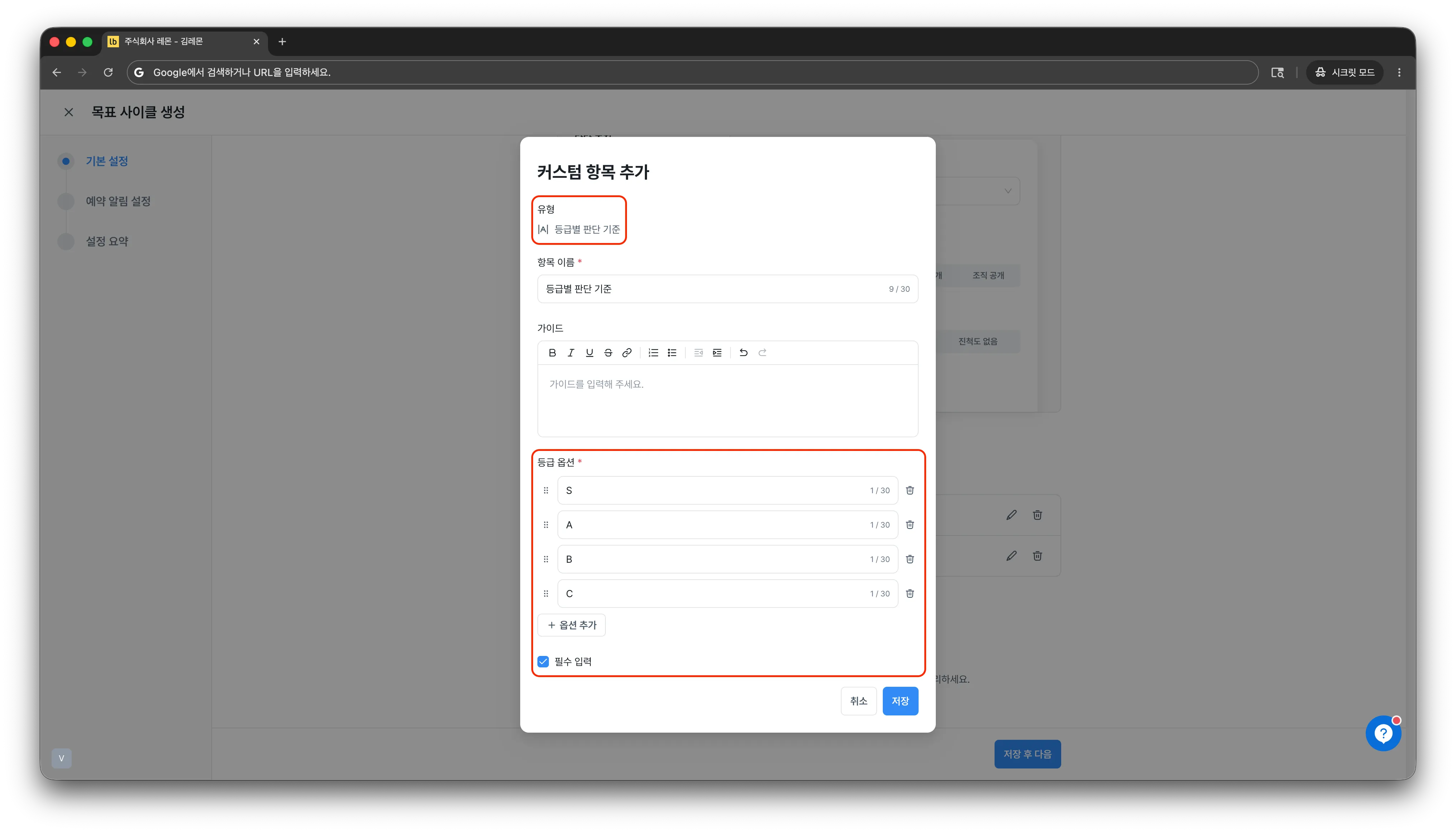Click the indent icon in guide toolbar
Screen dimensions: 1456x833
[x=717, y=352]
